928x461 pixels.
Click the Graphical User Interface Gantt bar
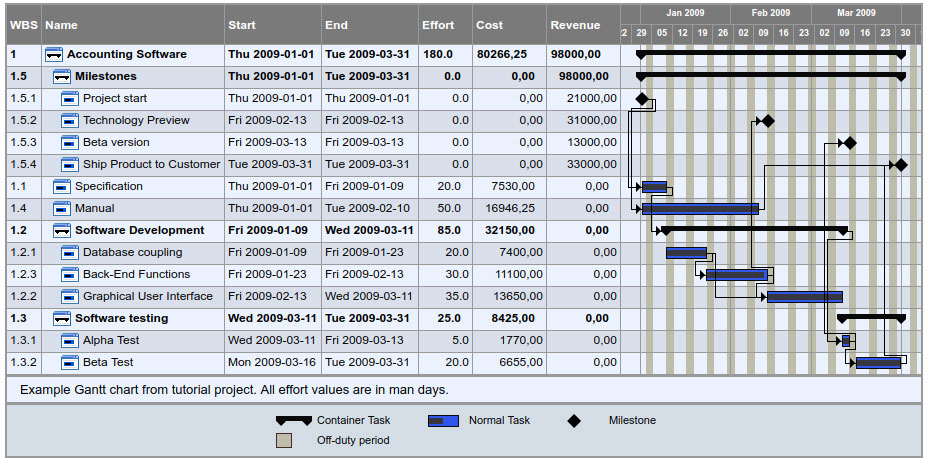pos(805,297)
